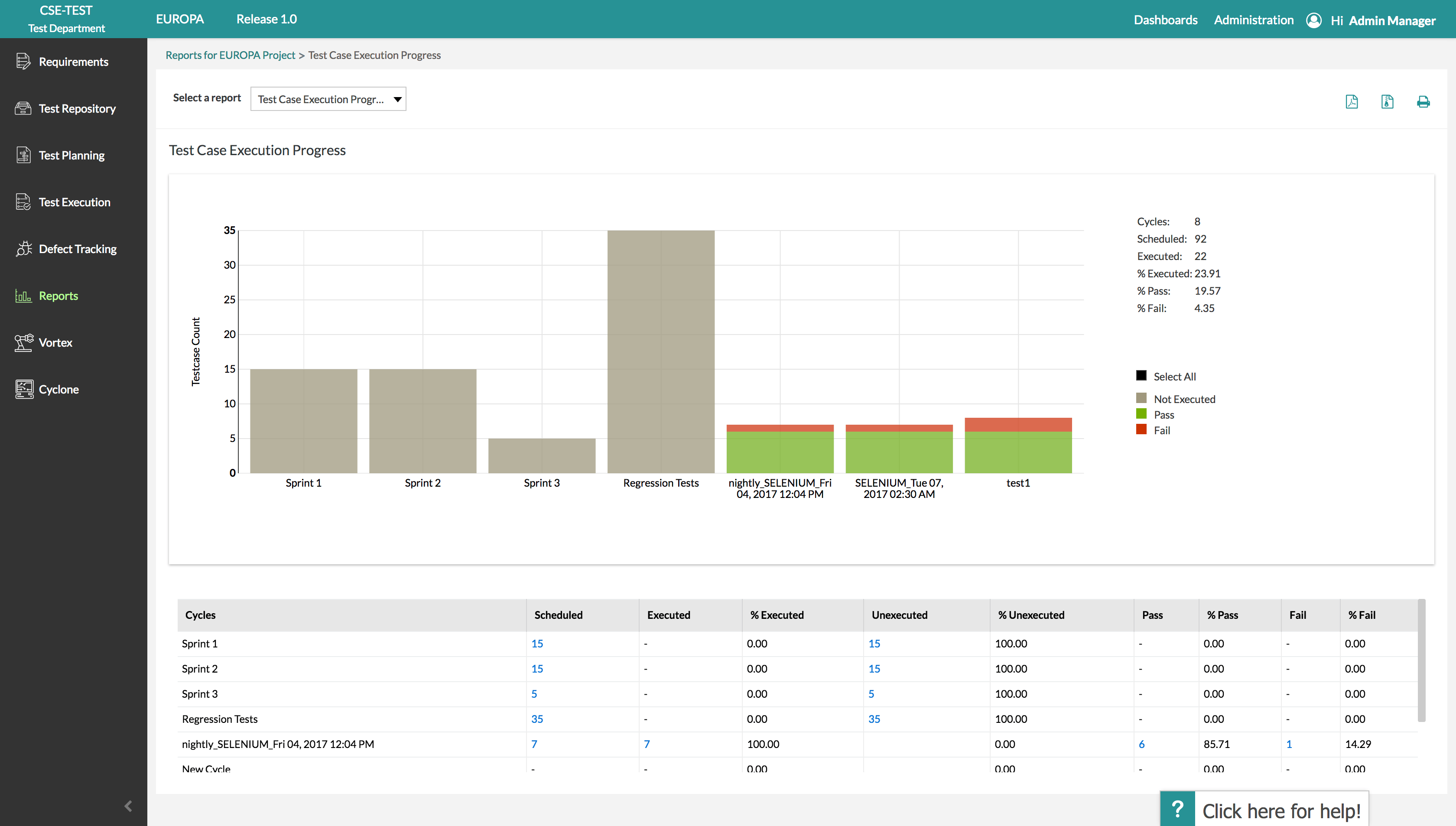This screenshot has height=826, width=1456.
Task: Open the Select a report dropdown
Action: pyautogui.click(x=328, y=99)
